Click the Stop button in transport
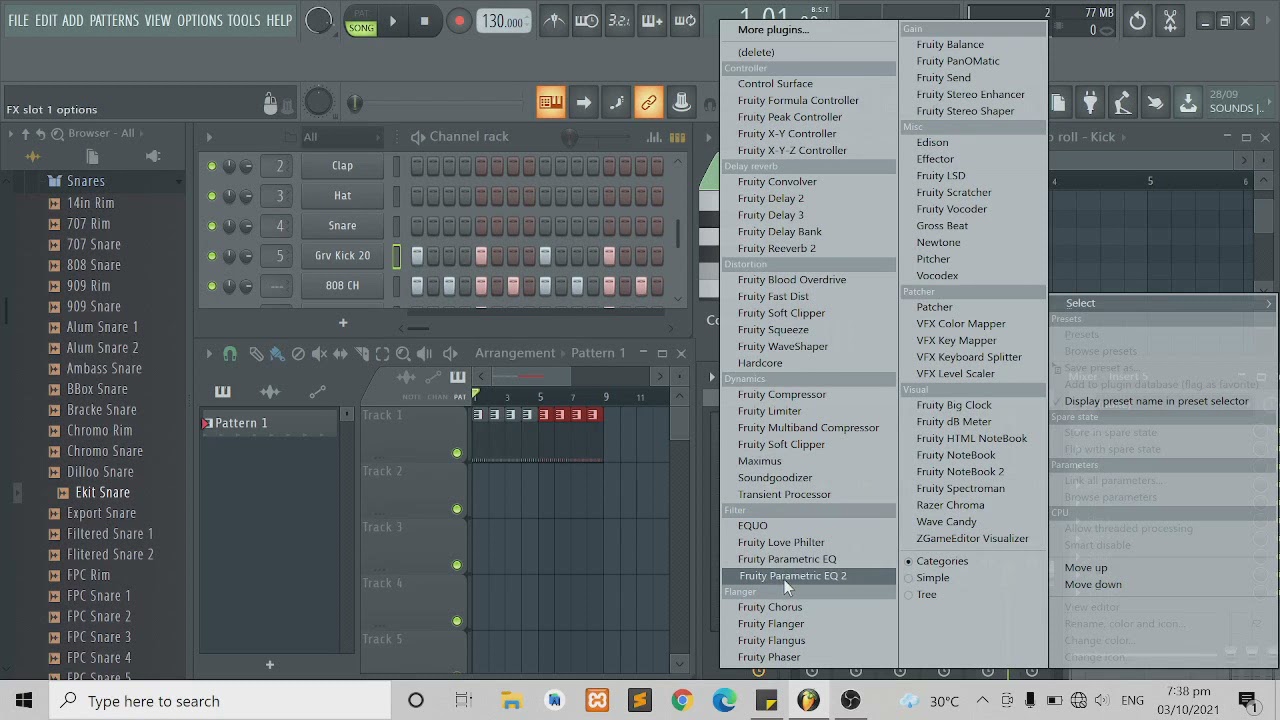1280x720 pixels. tap(424, 21)
